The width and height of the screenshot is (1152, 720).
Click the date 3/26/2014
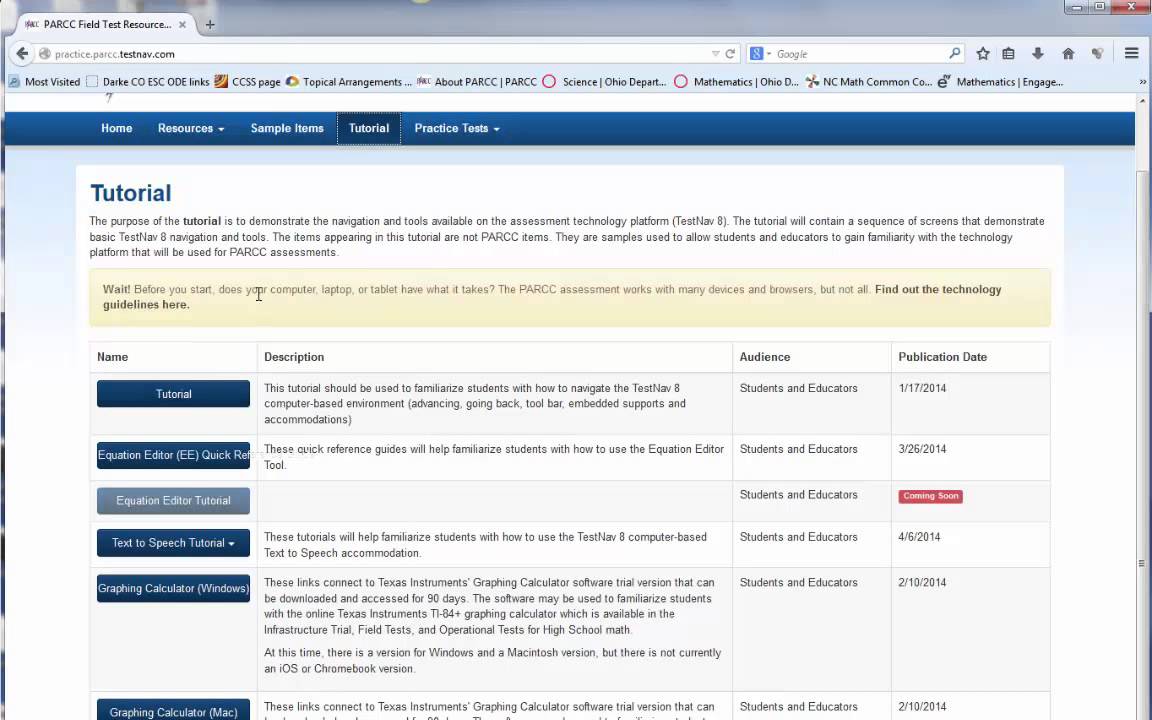coord(922,449)
